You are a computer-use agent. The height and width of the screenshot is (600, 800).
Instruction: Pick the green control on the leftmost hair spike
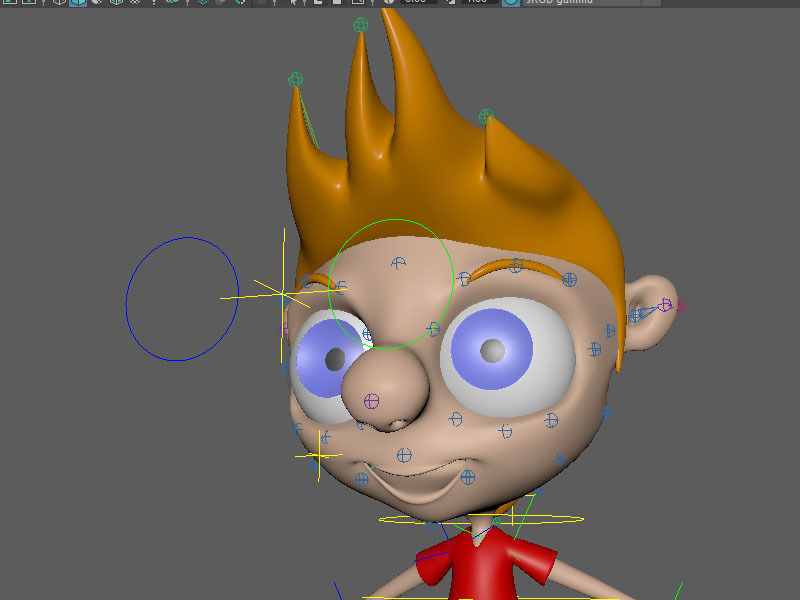click(x=295, y=80)
